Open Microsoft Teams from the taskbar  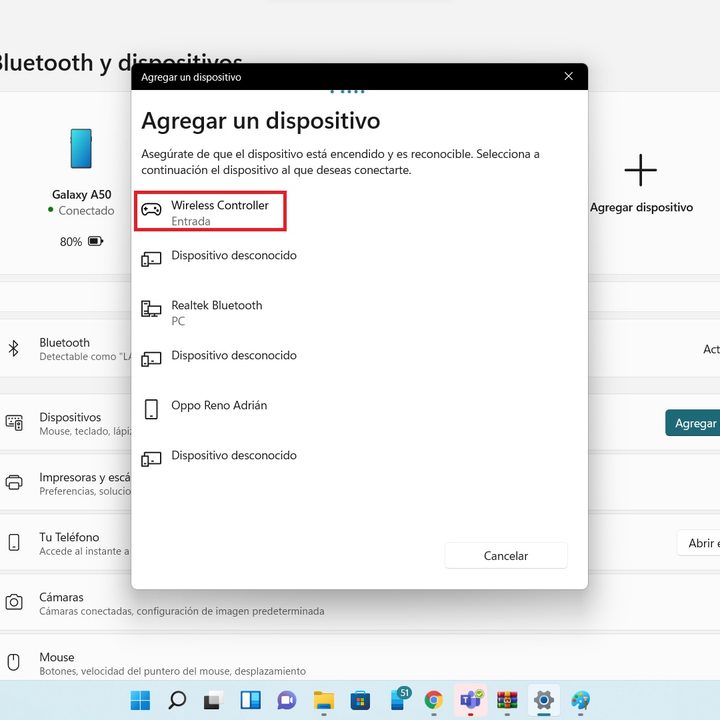coord(471,700)
